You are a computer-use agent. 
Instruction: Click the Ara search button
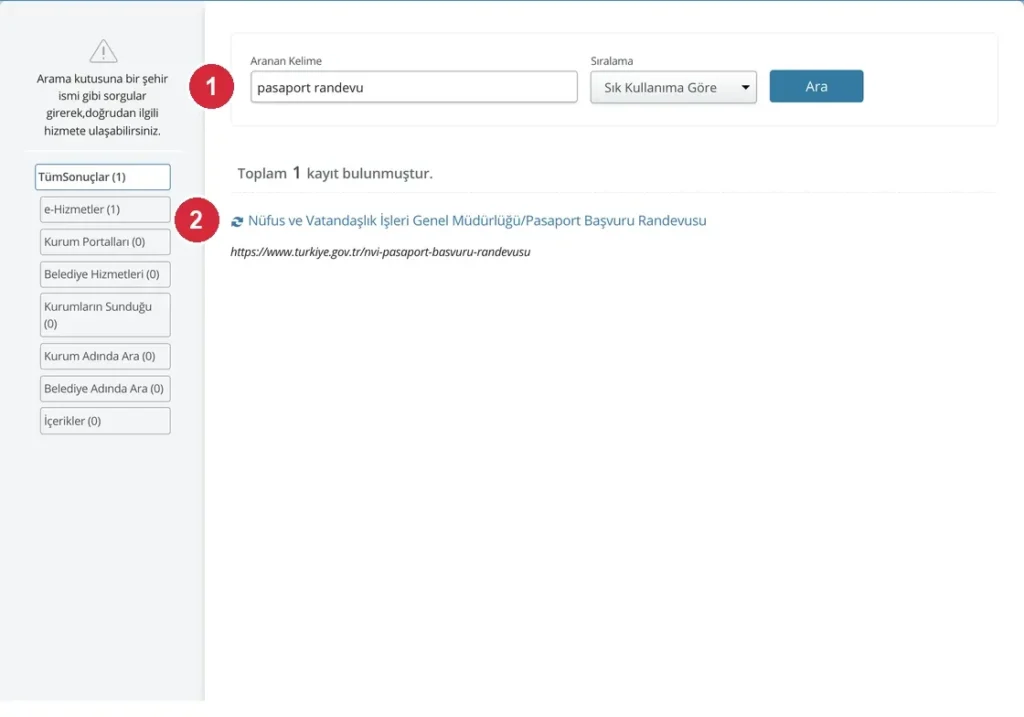click(816, 86)
